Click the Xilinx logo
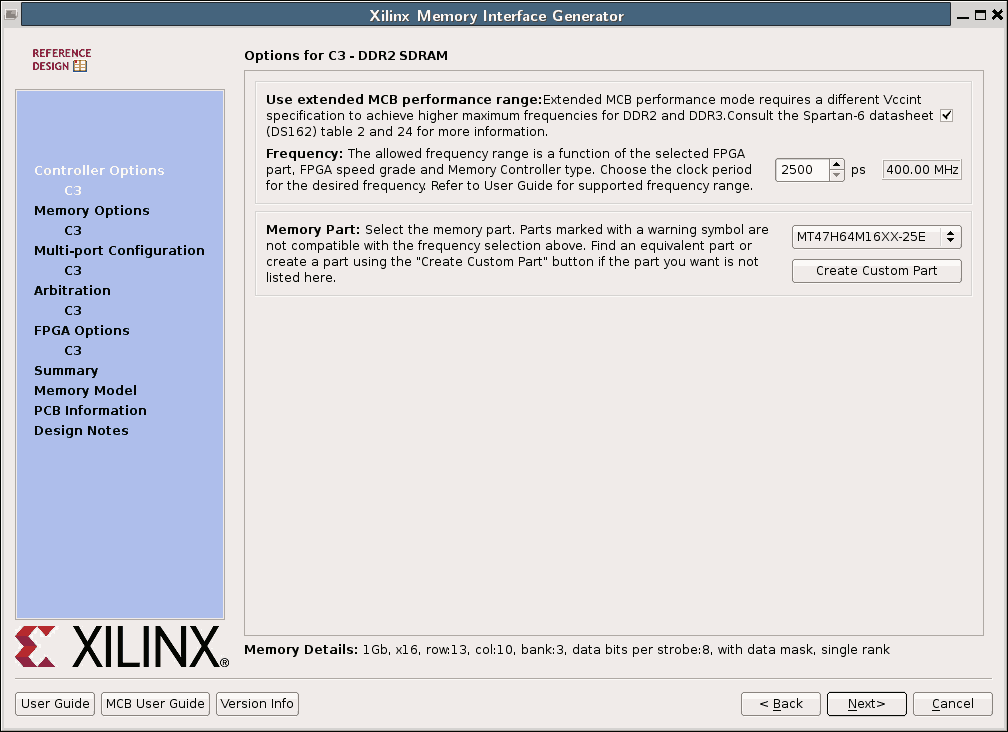The width and height of the screenshot is (1008, 732). (x=122, y=647)
